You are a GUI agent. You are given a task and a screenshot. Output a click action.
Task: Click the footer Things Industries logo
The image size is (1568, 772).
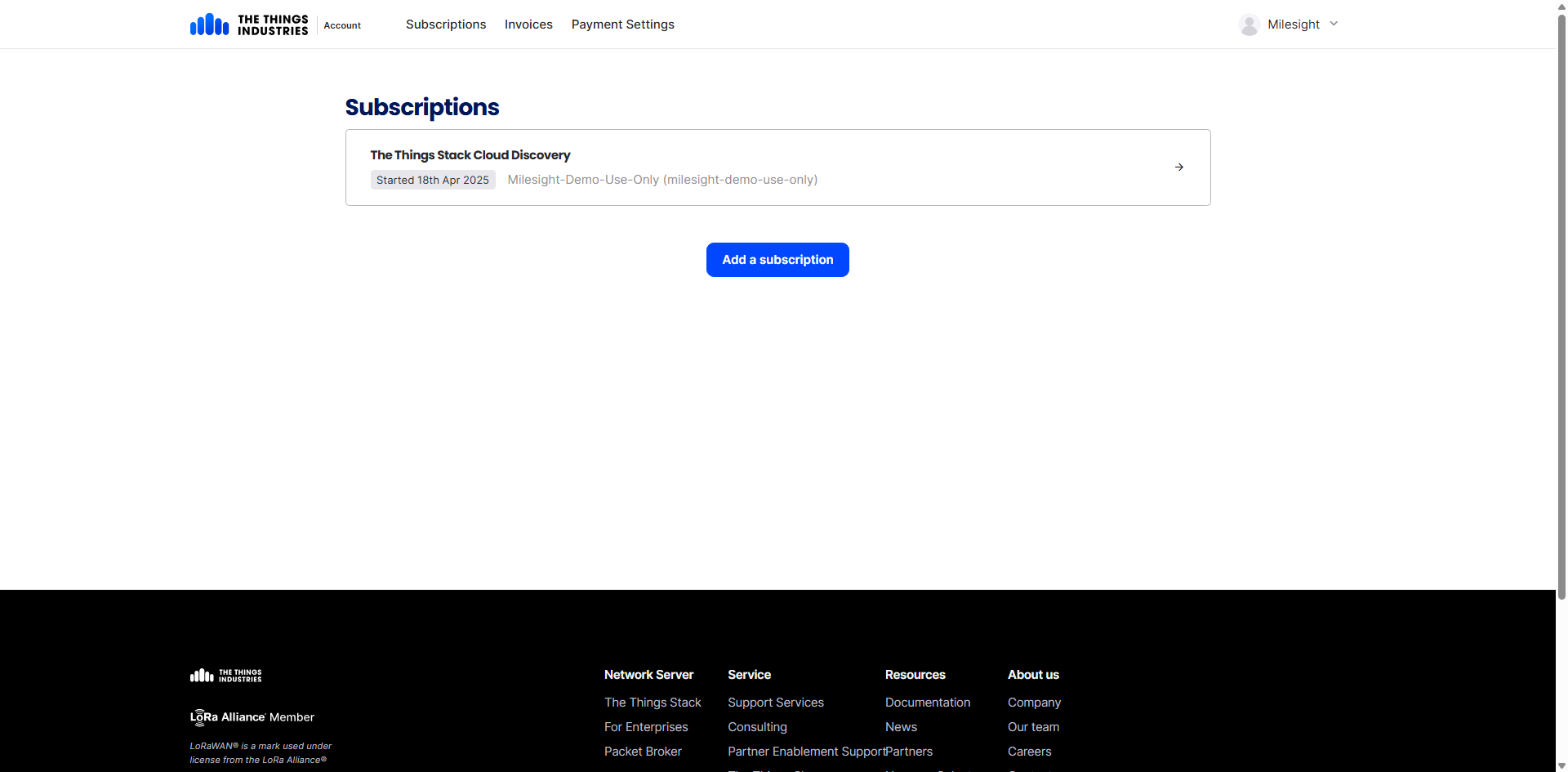pyautogui.click(x=226, y=676)
